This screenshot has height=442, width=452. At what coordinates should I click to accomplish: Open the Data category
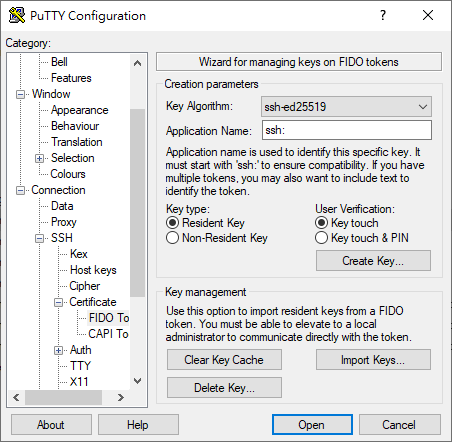pos(62,206)
